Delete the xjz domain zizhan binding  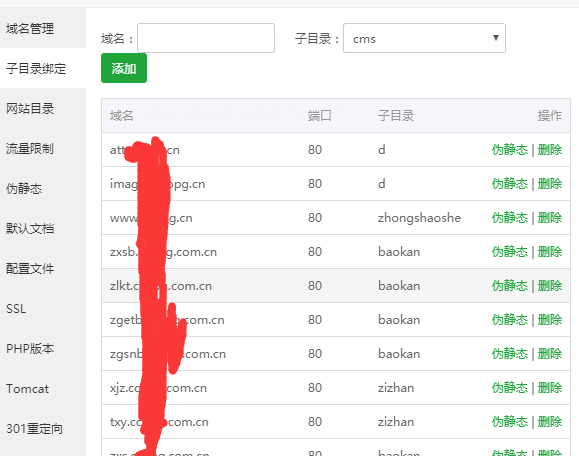tap(550, 388)
